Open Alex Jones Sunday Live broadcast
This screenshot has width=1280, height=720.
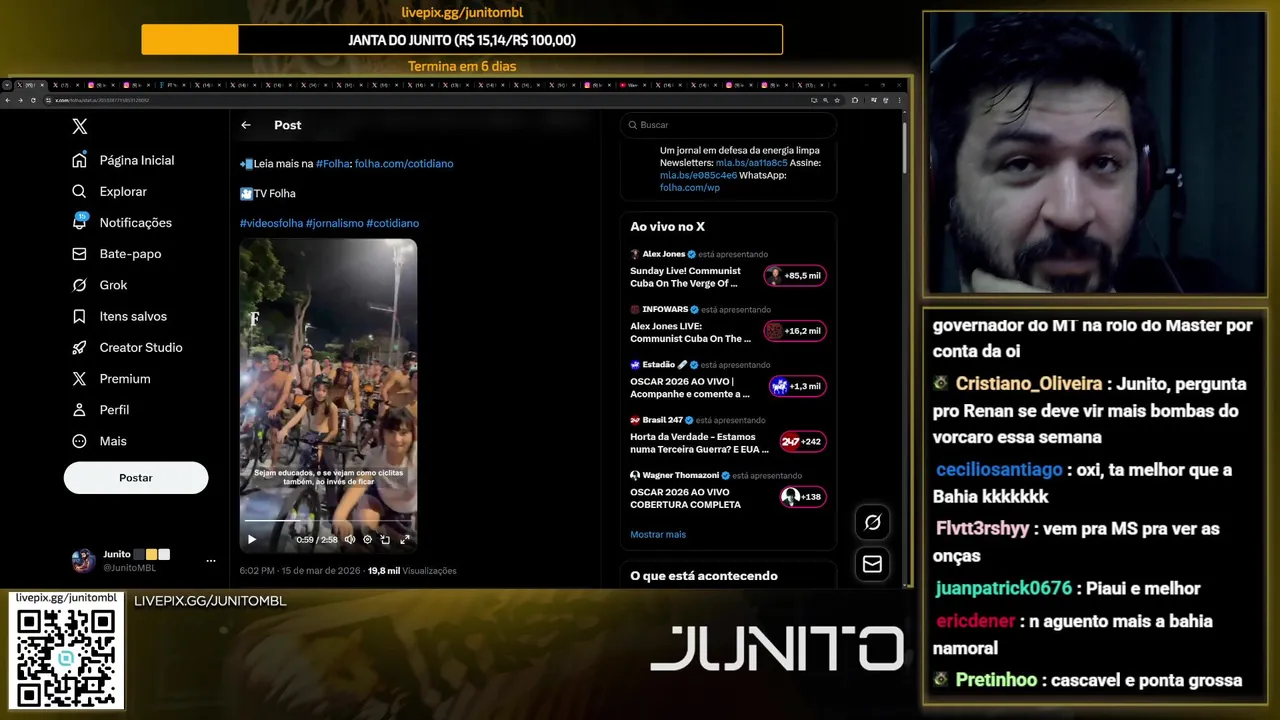click(x=686, y=277)
